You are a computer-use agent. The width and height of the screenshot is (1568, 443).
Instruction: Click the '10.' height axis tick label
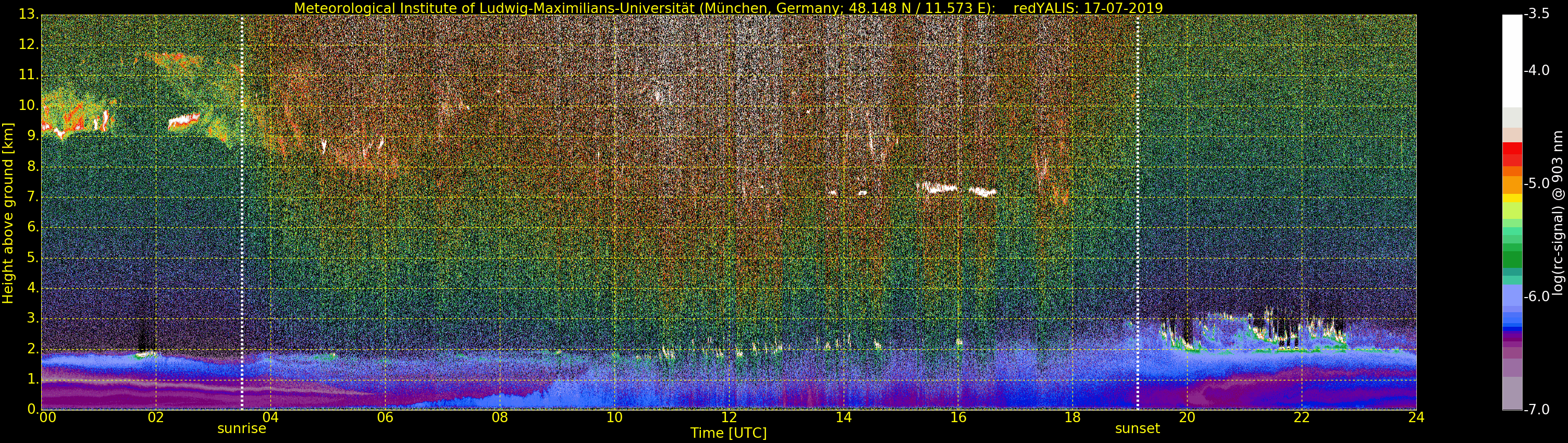(x=28, y=105)
